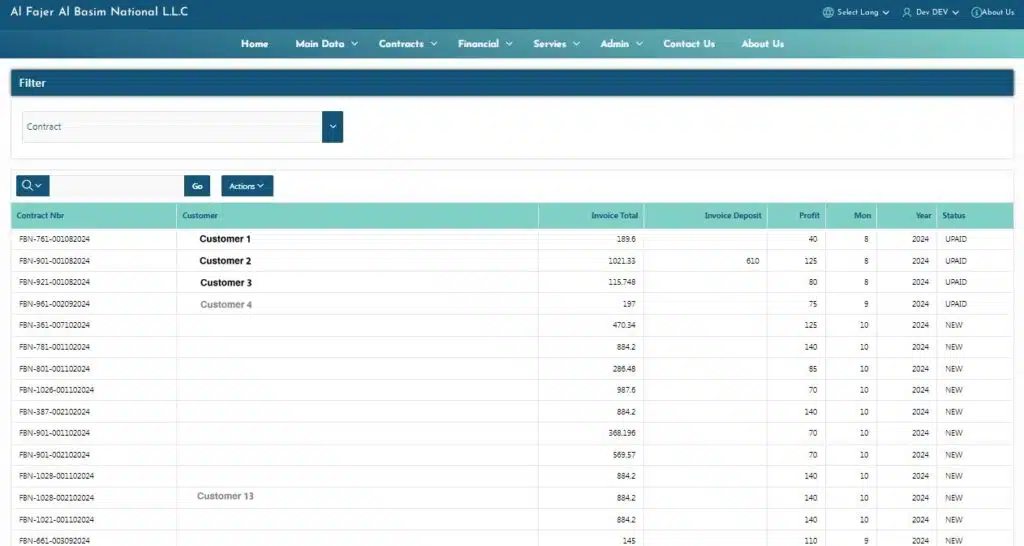The height and width of the screenshot is (546, 1024).
Task: Click invoice total 115.748
Action: [x=622, y=282]
